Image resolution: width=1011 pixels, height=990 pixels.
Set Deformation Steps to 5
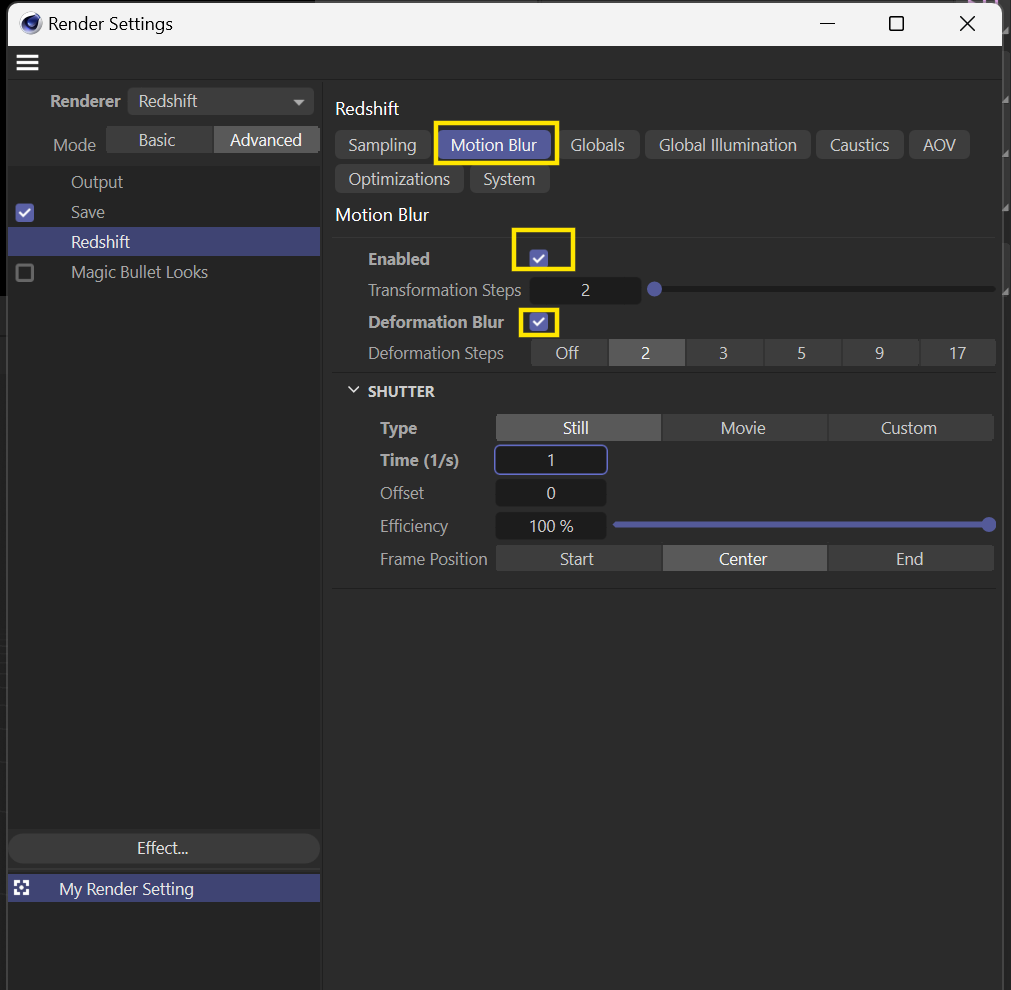click(801, 353)
